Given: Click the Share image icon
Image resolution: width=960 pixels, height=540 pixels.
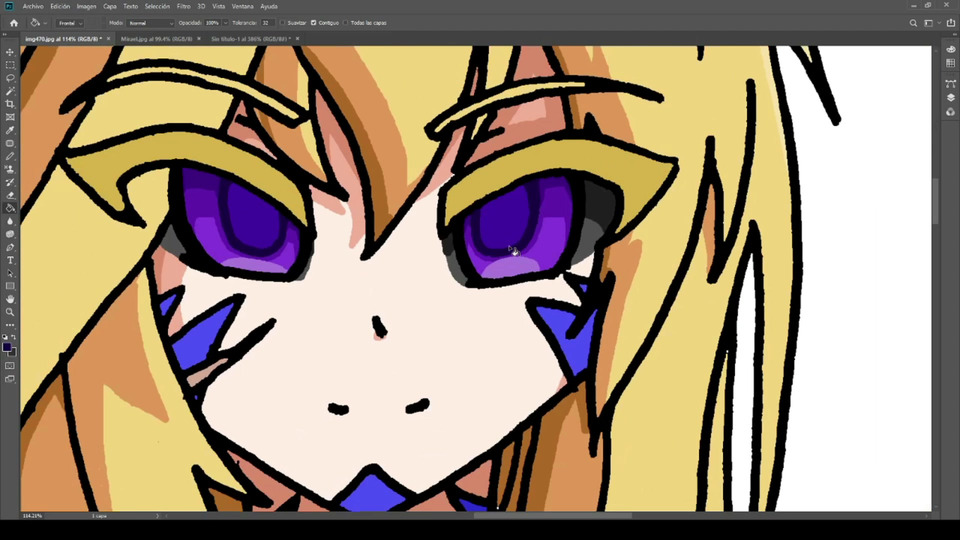Looking at the screenshot, I should (951, 23).
